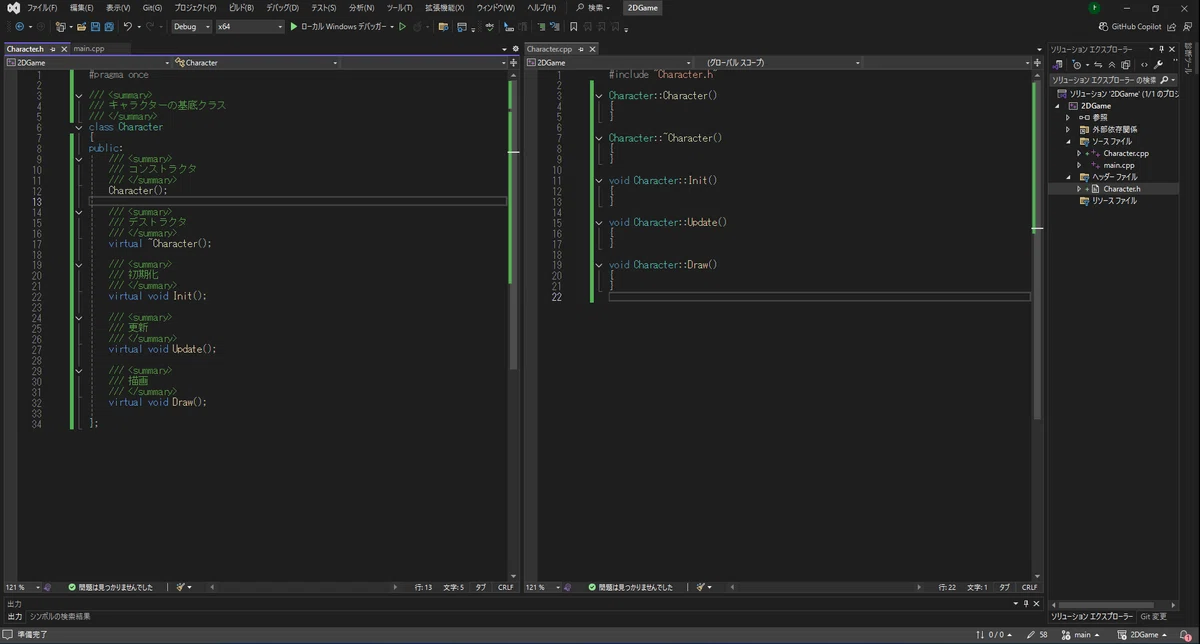The height and width of the screenshot is (644, 1200).
Task: Click CRLF line ending in Character.cpp editor
Action: (1028, 587)
